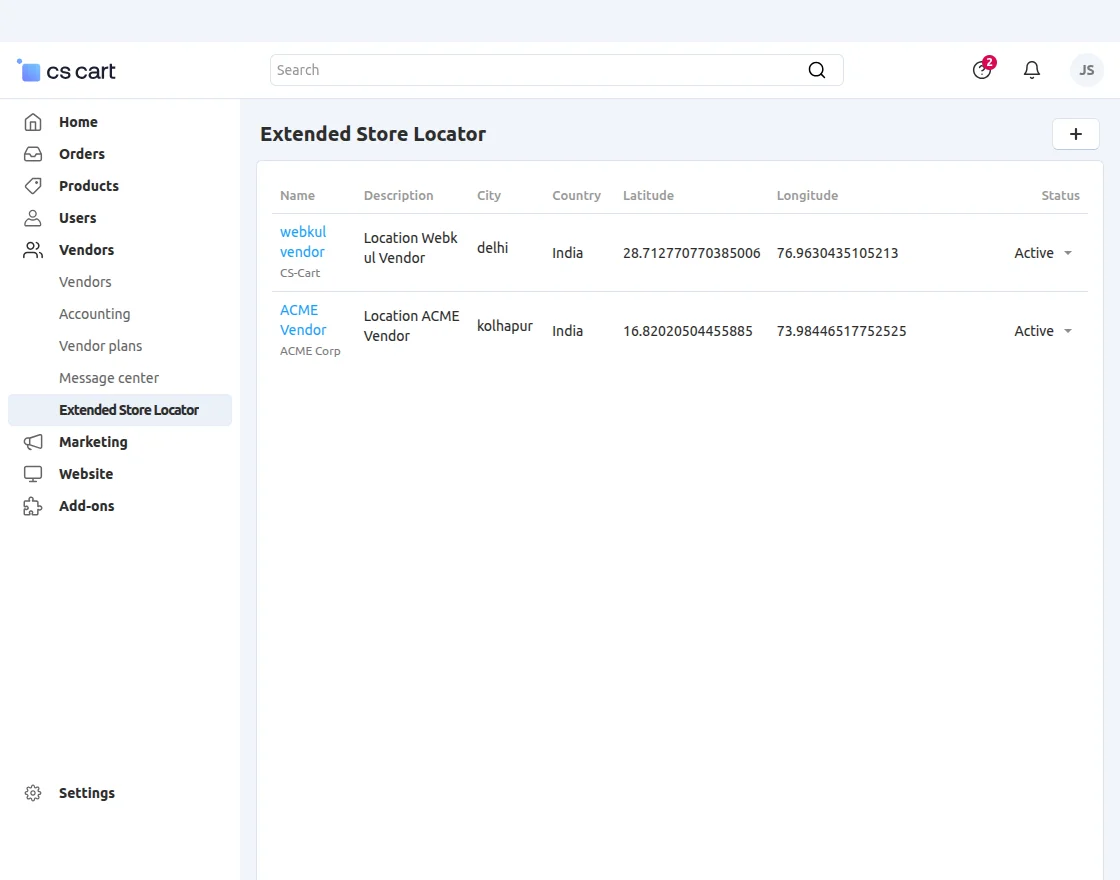Open the Active status dropdown for webkul vendor
Image resolution: width=1120 pixels, height=880 pixels.
click(x=1043, y=253)
